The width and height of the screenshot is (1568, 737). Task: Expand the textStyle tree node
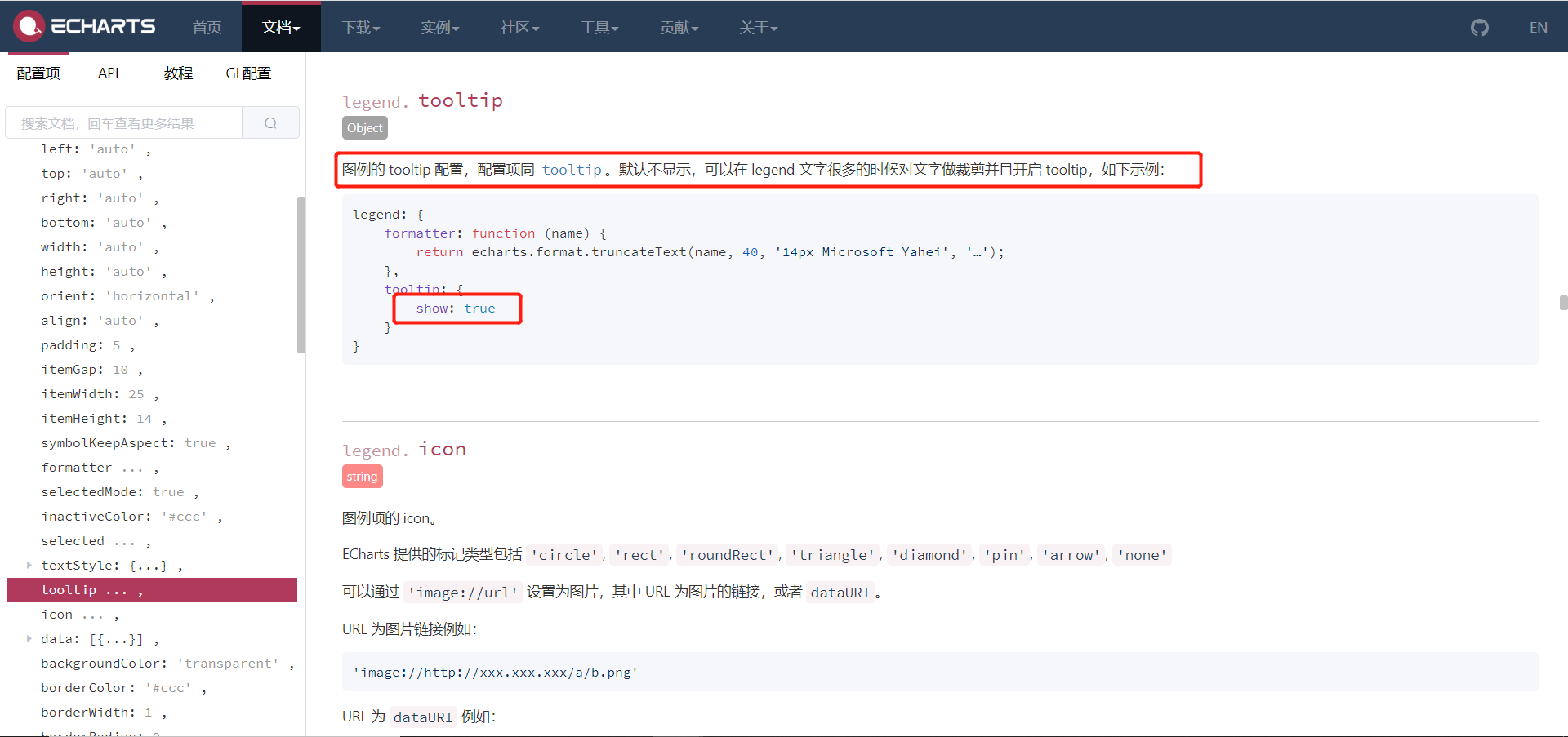pos(29,565)
